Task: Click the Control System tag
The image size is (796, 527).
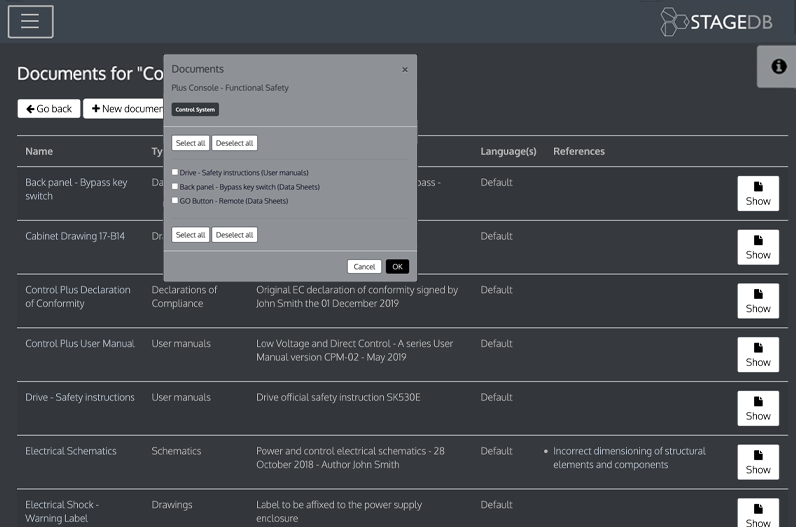Action: point(194,109)
